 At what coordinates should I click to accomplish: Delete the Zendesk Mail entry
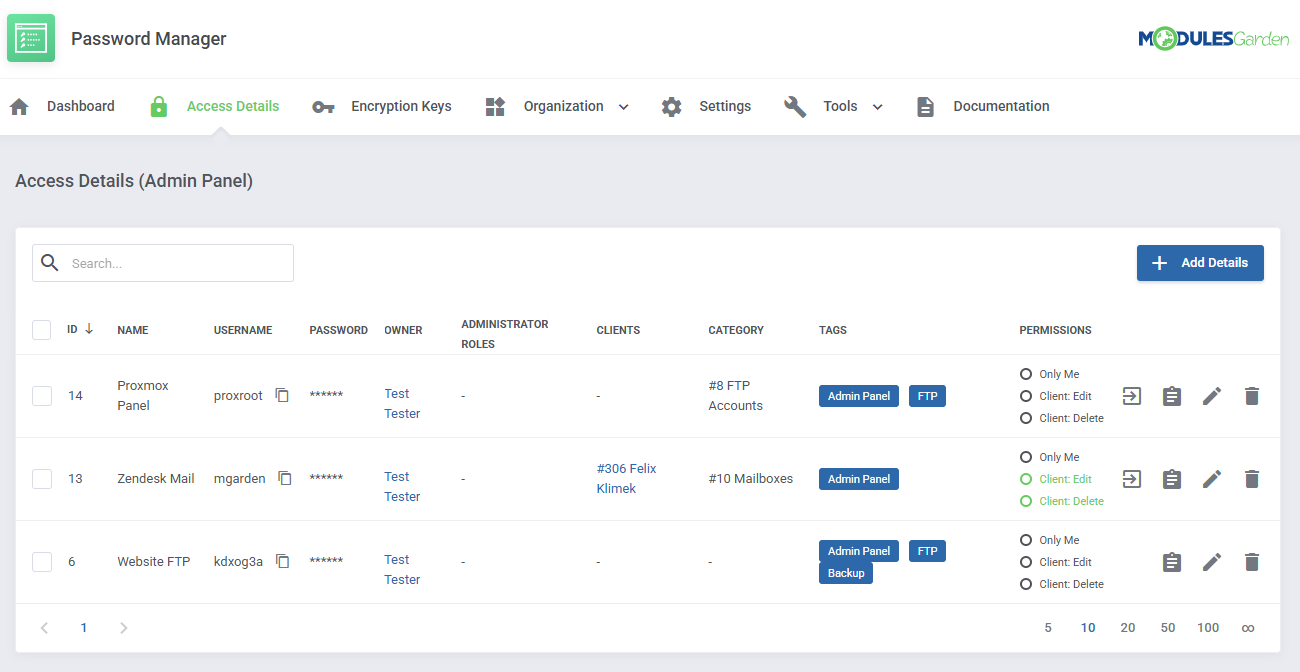[1251, 479]
